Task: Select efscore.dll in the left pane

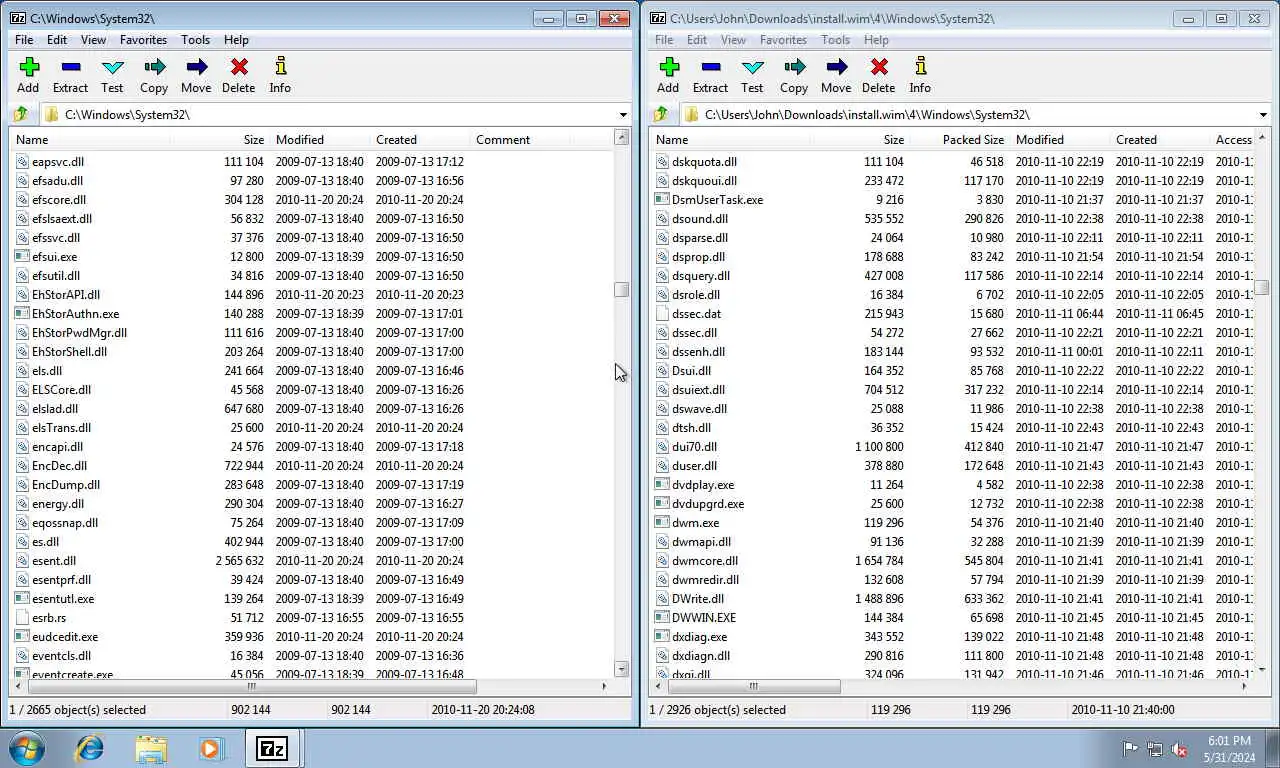Action: coord(59,199)
